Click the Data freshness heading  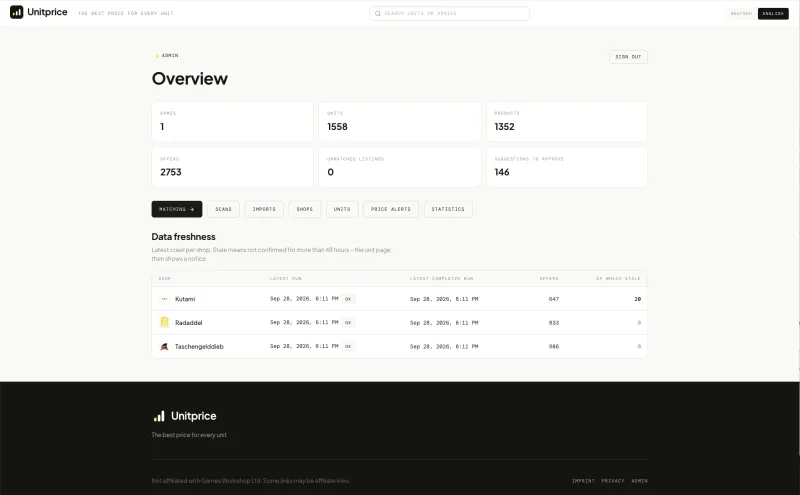tap(183, 237)
